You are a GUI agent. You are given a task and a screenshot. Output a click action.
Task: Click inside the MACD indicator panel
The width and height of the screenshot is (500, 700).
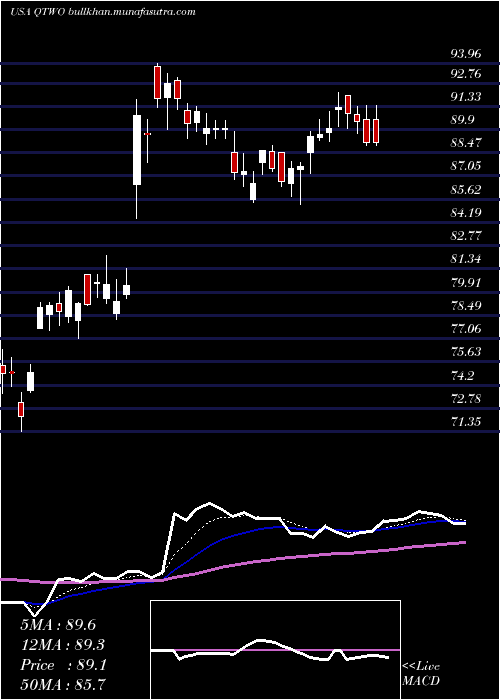(x=275, y=650)
